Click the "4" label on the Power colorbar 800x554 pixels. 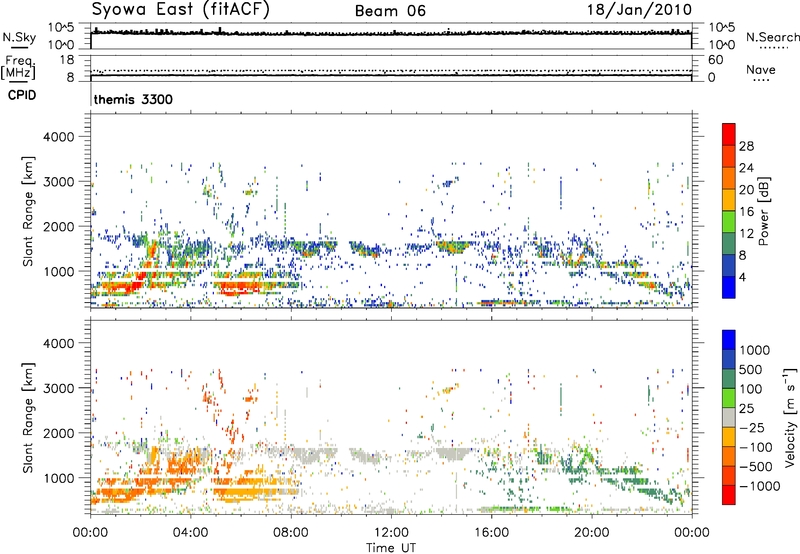pos(742,278)
